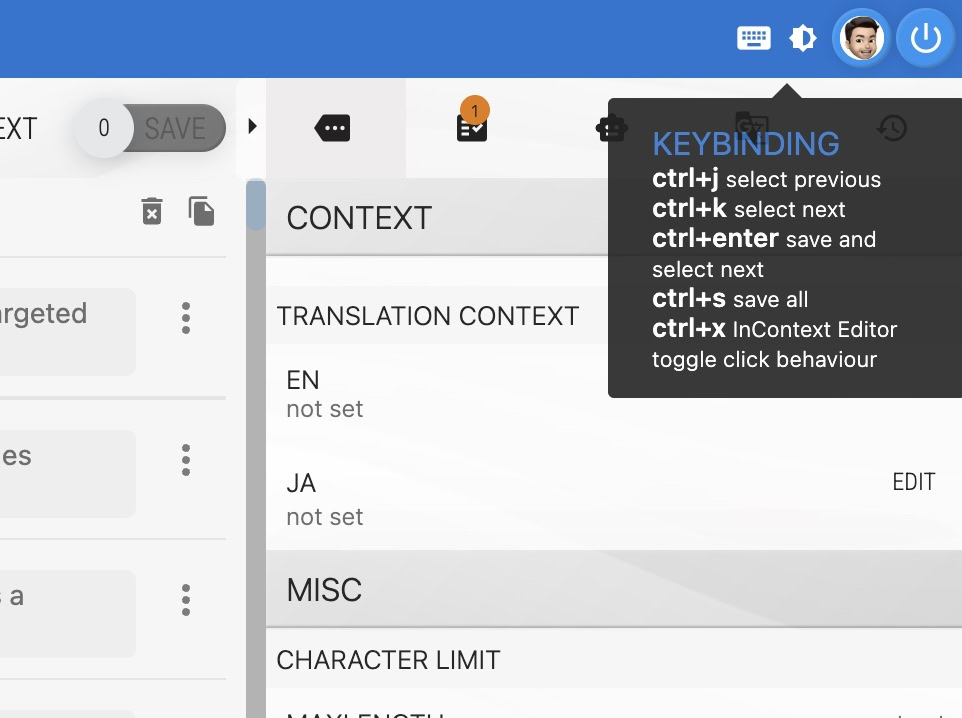
Task: Collapse the side panel using the arrow
Action: pos(252,126)
